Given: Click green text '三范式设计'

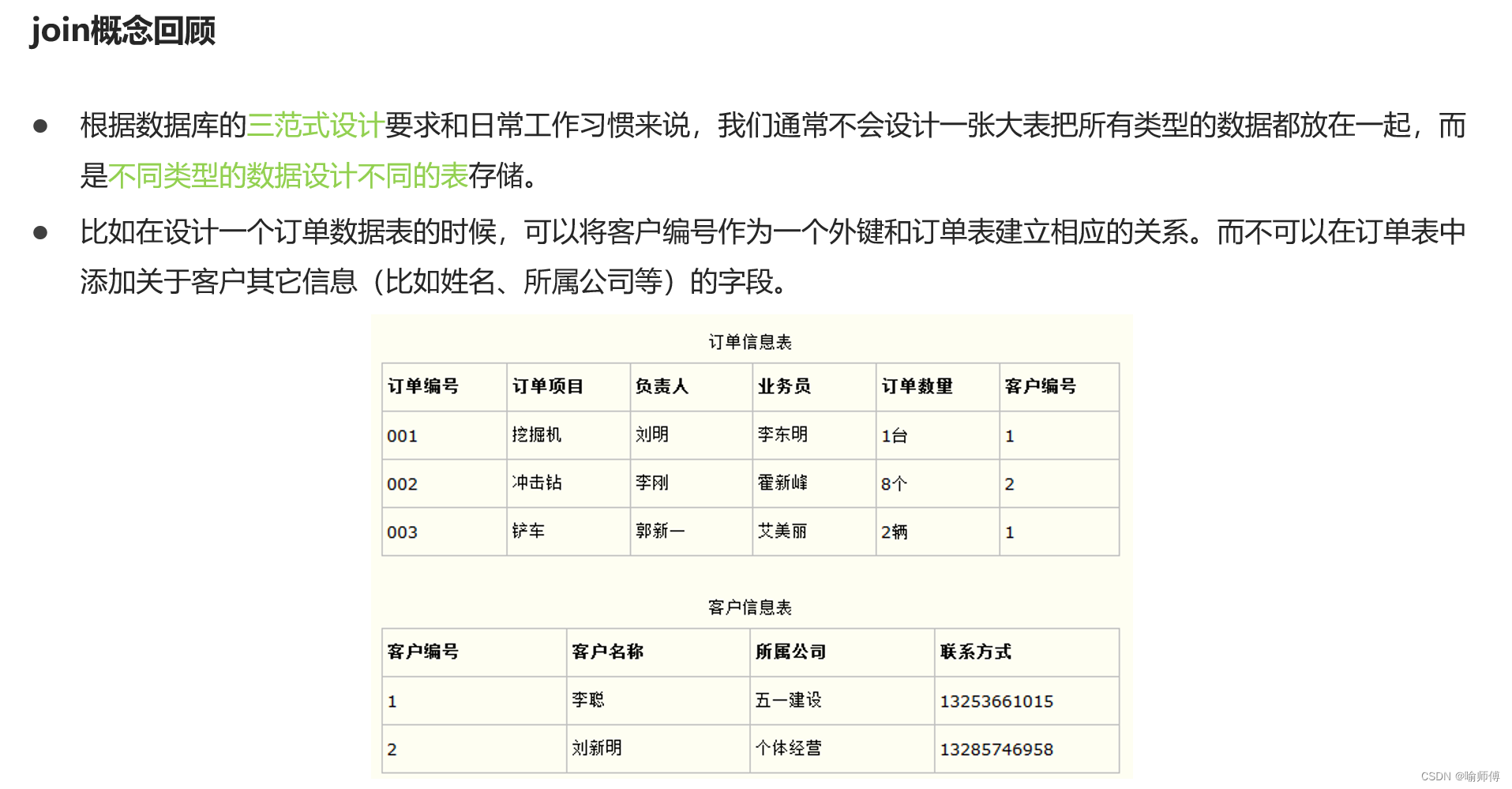Looking at the screenshot, I should click(x=316, y=126).
